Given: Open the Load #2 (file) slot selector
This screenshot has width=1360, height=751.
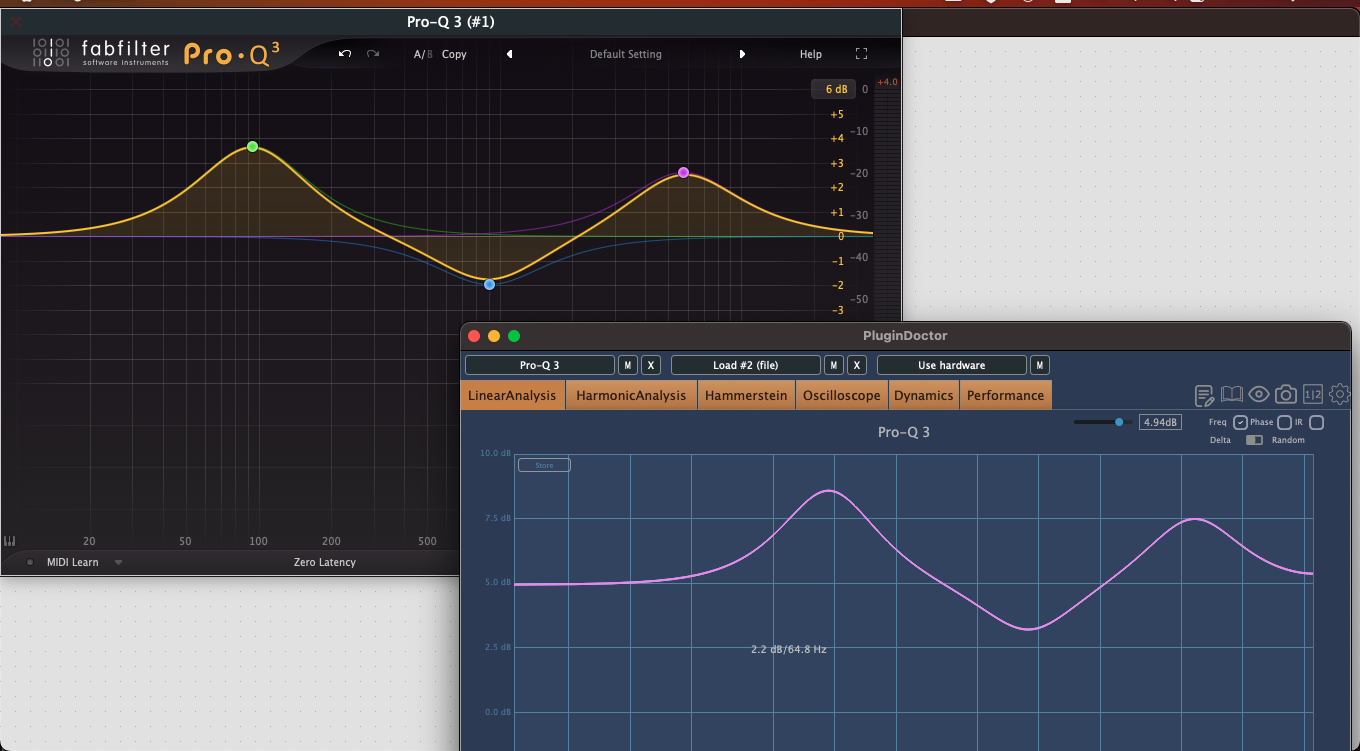Looking at the screenshot, I should 746,365.
